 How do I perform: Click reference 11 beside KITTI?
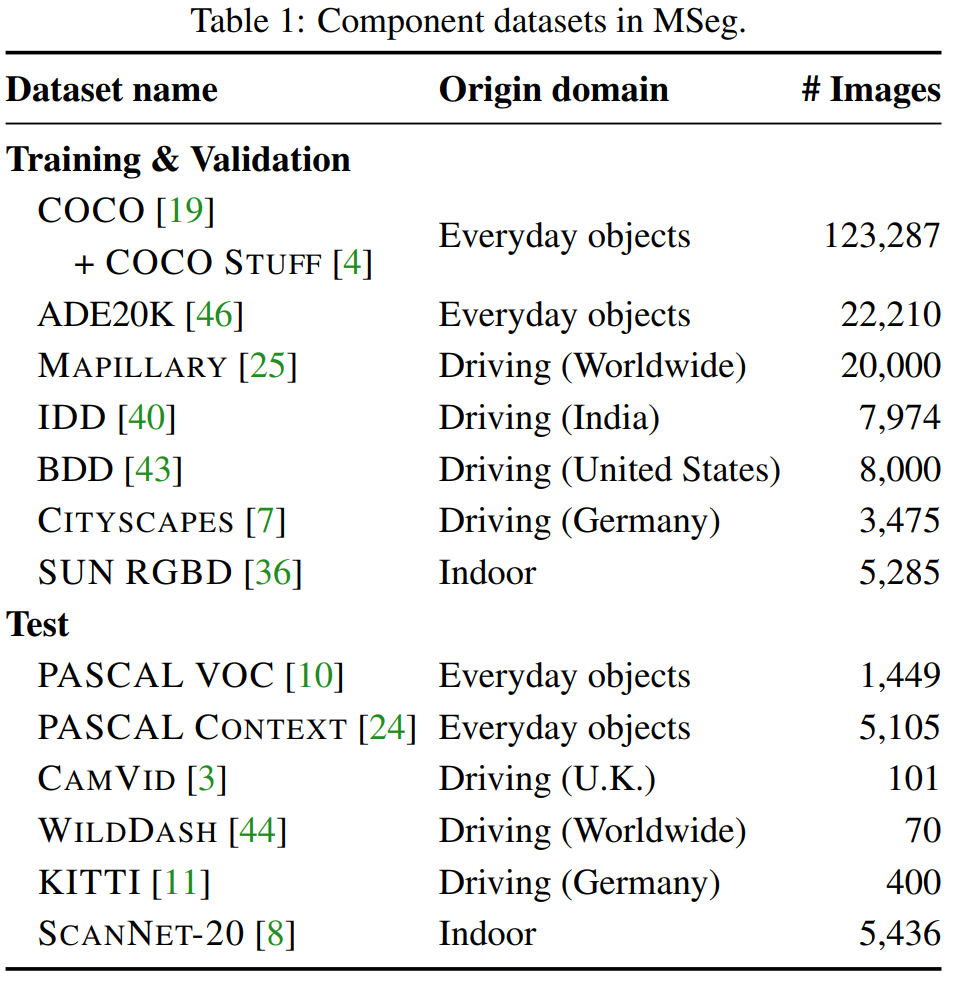click(181, 882)
